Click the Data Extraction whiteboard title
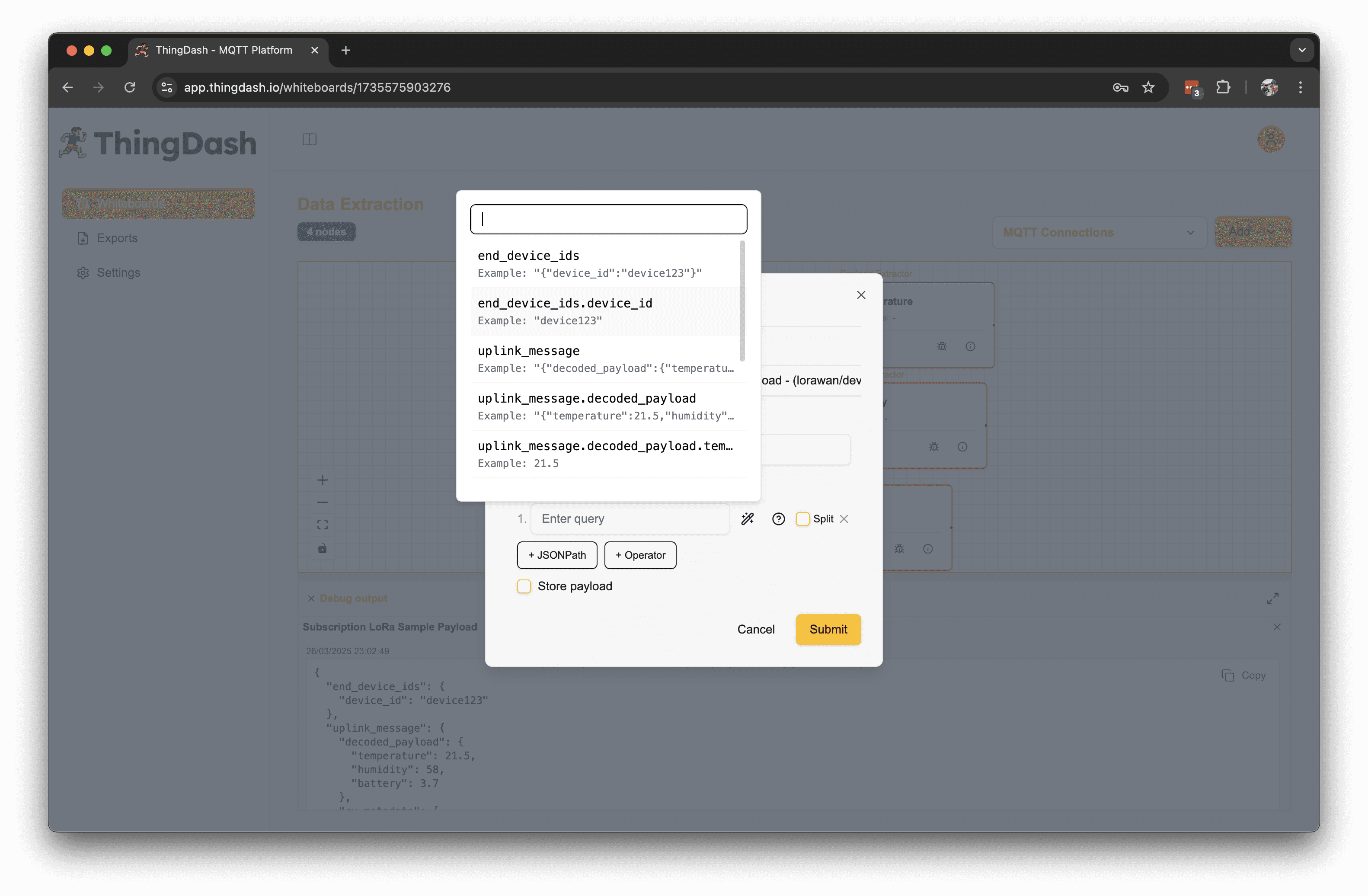This screenshot has width=1368, height=896. (x=361, y=204)
